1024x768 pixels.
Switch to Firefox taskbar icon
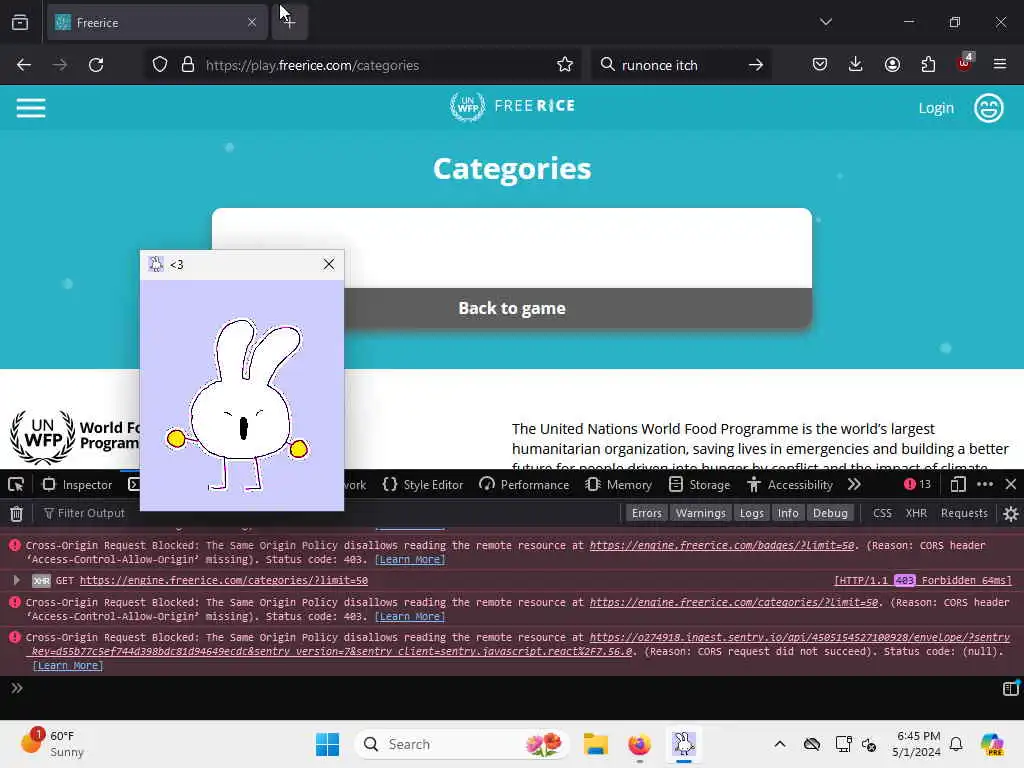pos(639,744)
